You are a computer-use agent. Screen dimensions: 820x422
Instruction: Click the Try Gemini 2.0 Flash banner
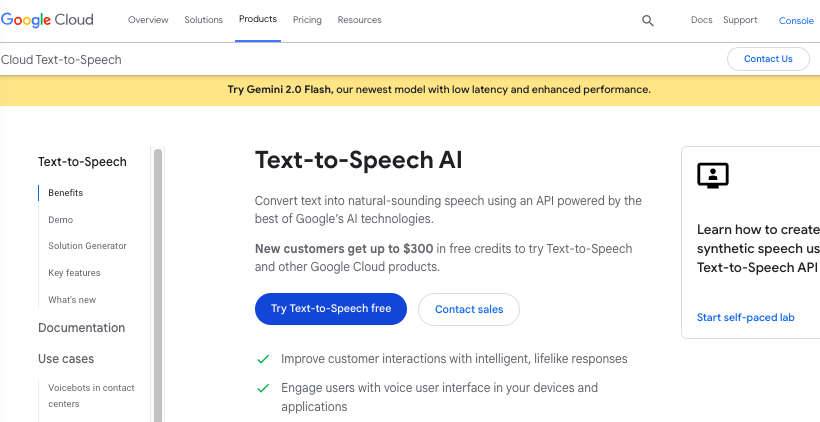(439, 89)
